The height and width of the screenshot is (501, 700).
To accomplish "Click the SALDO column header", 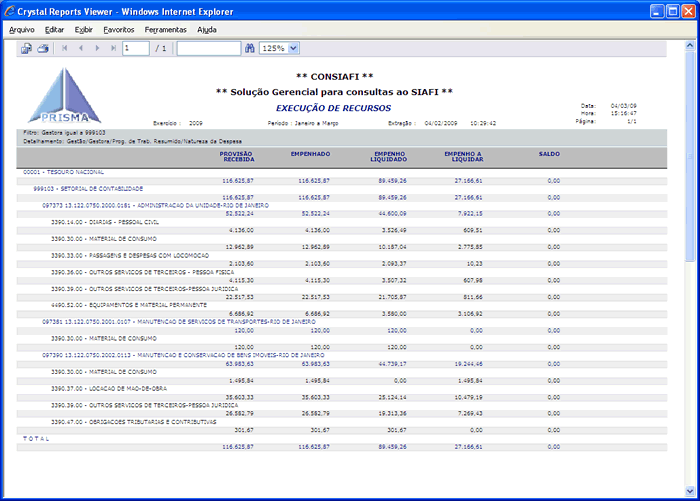I will (x=549, y=154).
